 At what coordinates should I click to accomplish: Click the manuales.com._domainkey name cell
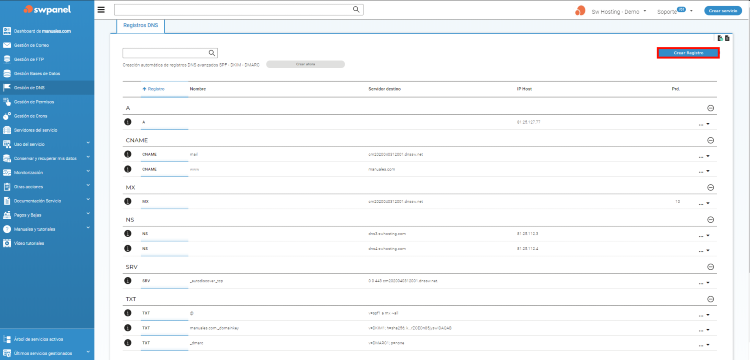pos(214,328)
